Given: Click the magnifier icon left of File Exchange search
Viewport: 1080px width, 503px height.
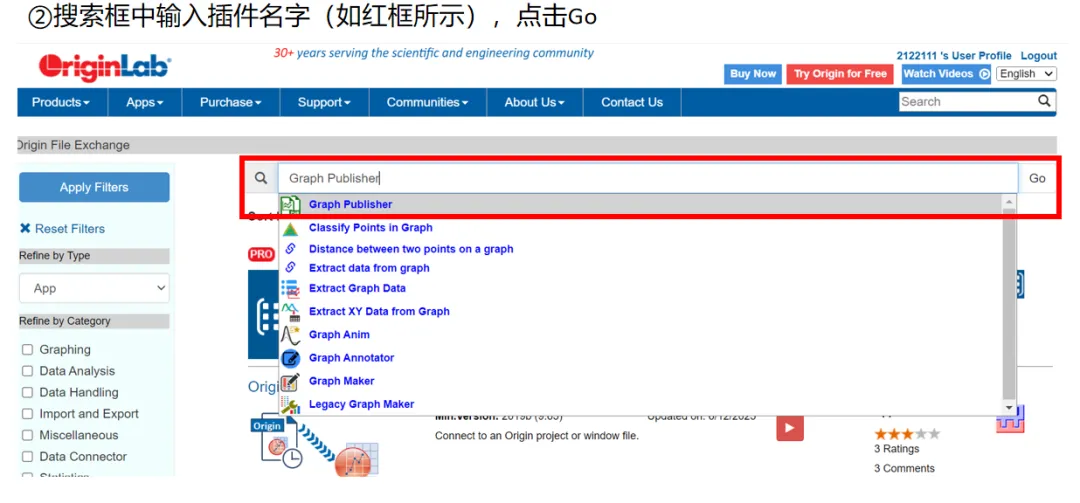Looking at the screenshot, I should point(260,178).
